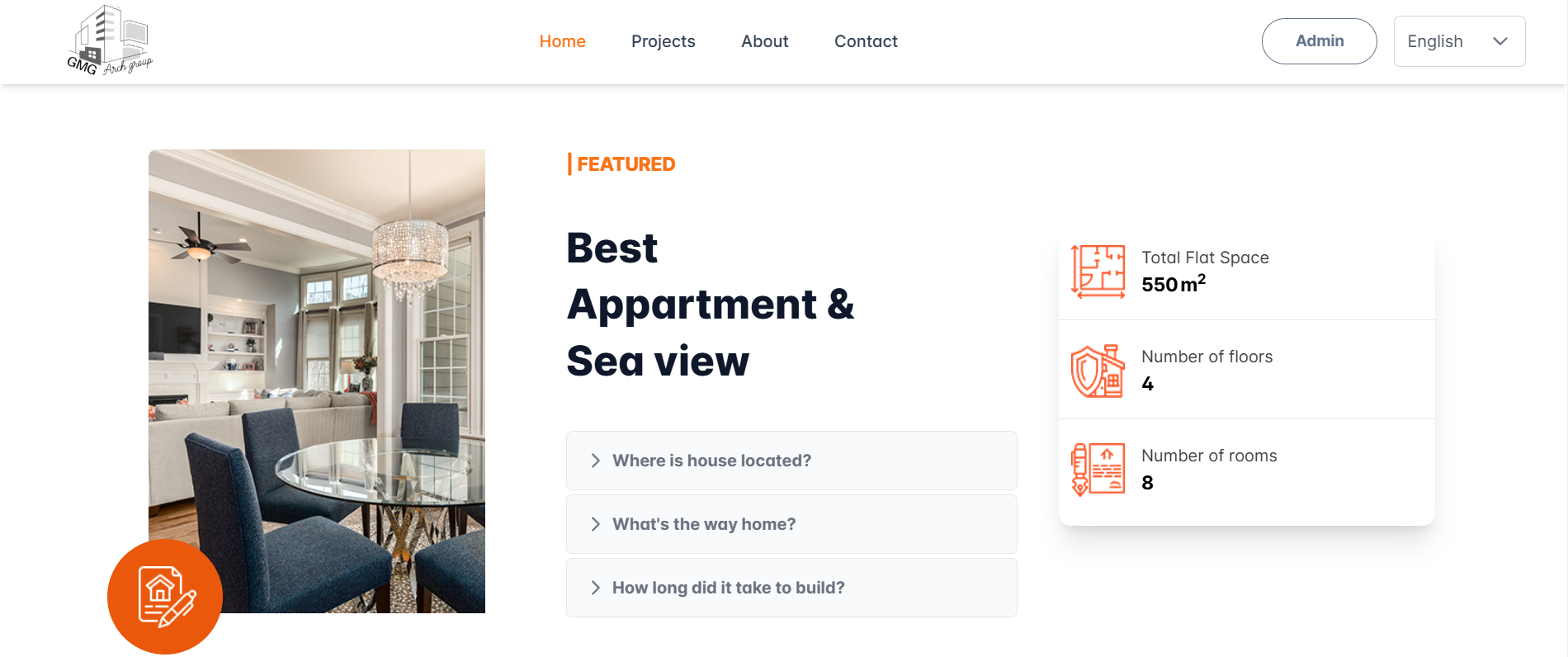Click the orange house document badge icon

[165, 597]
